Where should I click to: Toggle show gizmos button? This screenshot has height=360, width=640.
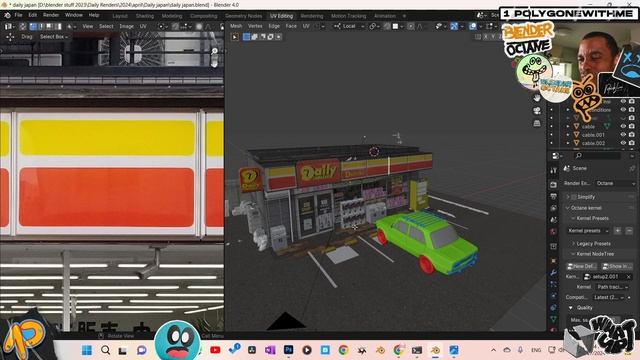click(454, 26)
